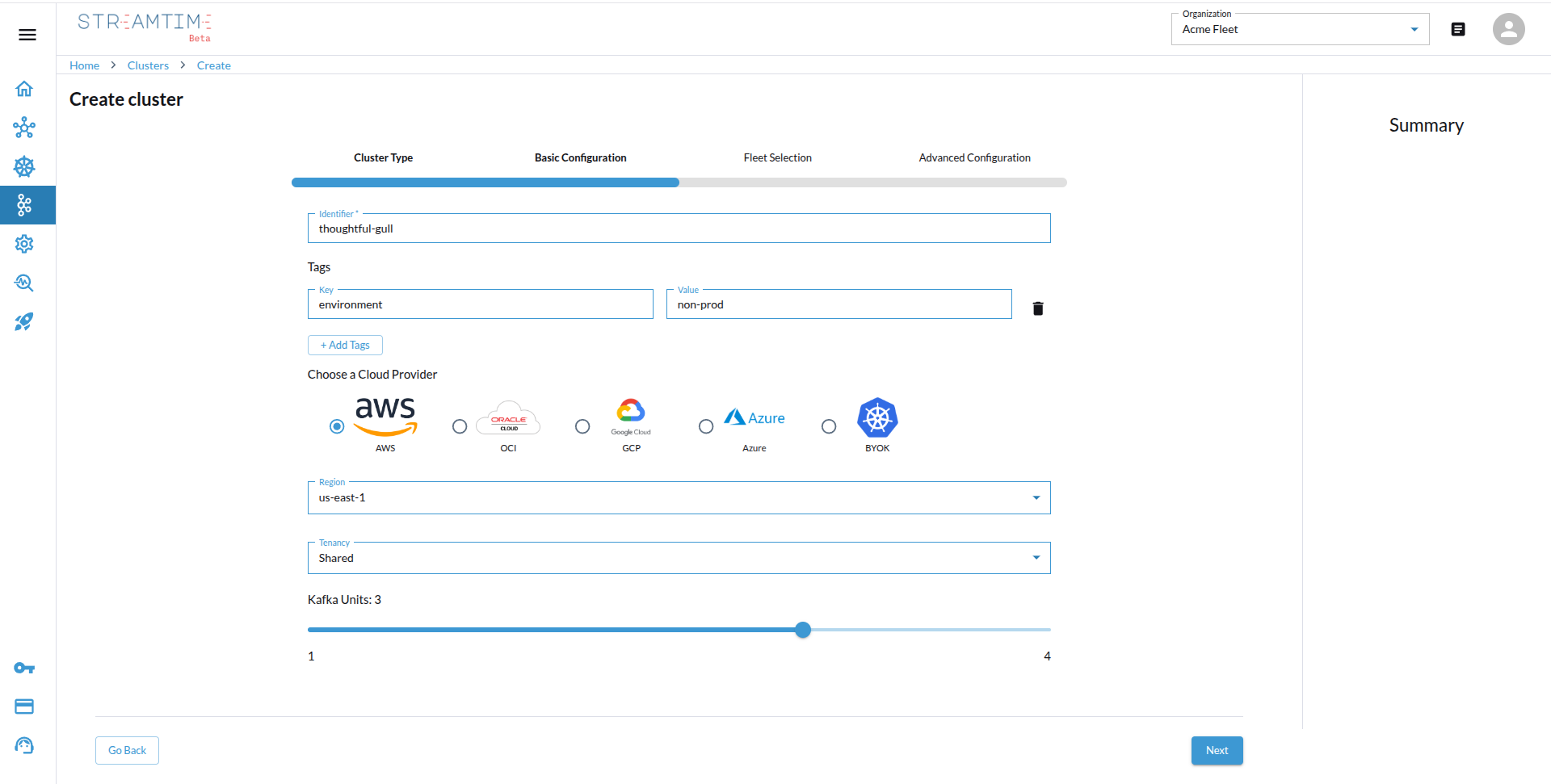Click the Google Cloud logo
The image size is (1551, 784).
tap(631, 417)
